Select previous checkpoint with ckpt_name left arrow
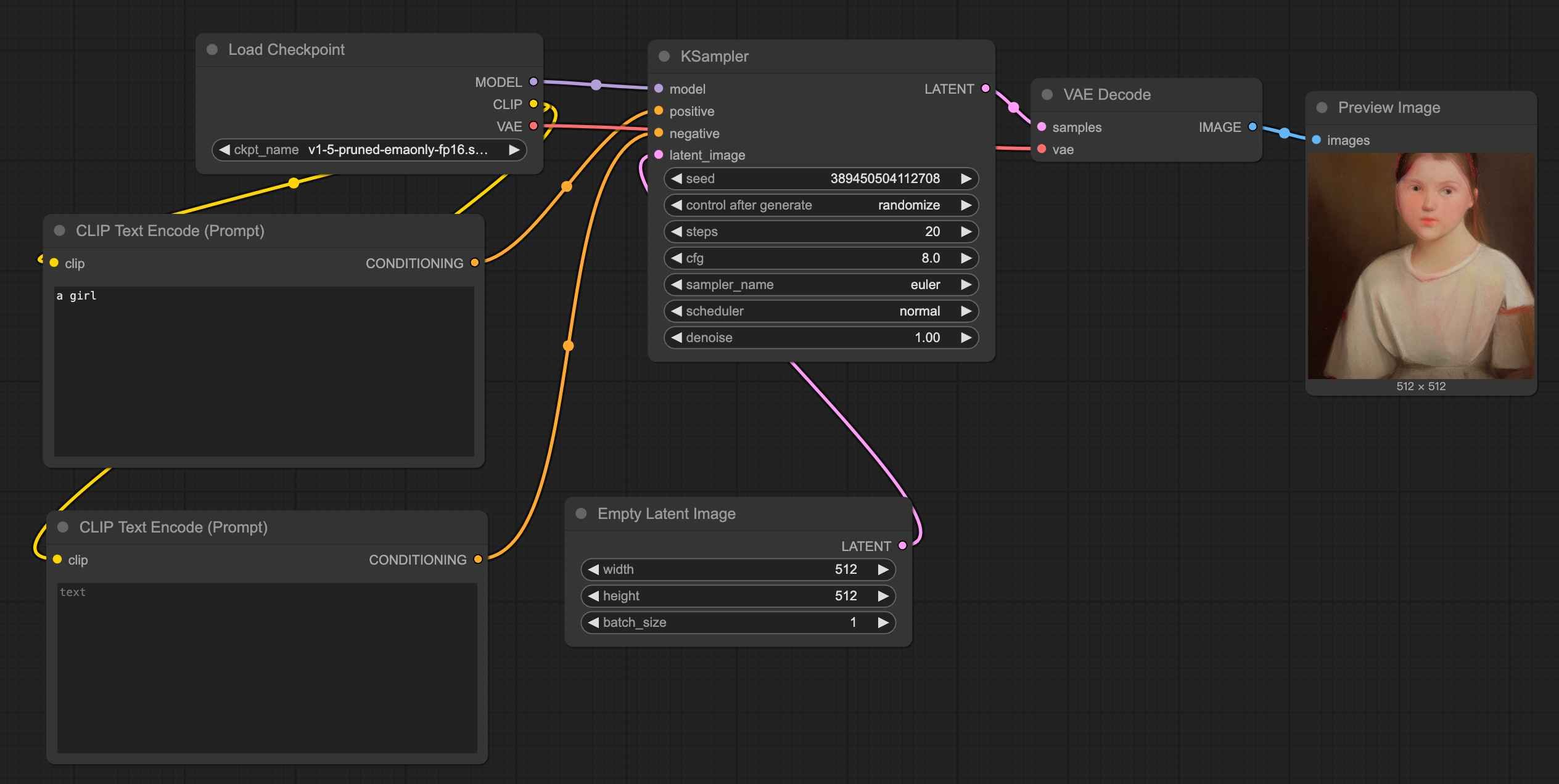This screenshot has width=1559, height=784. (x=224, y=150)
